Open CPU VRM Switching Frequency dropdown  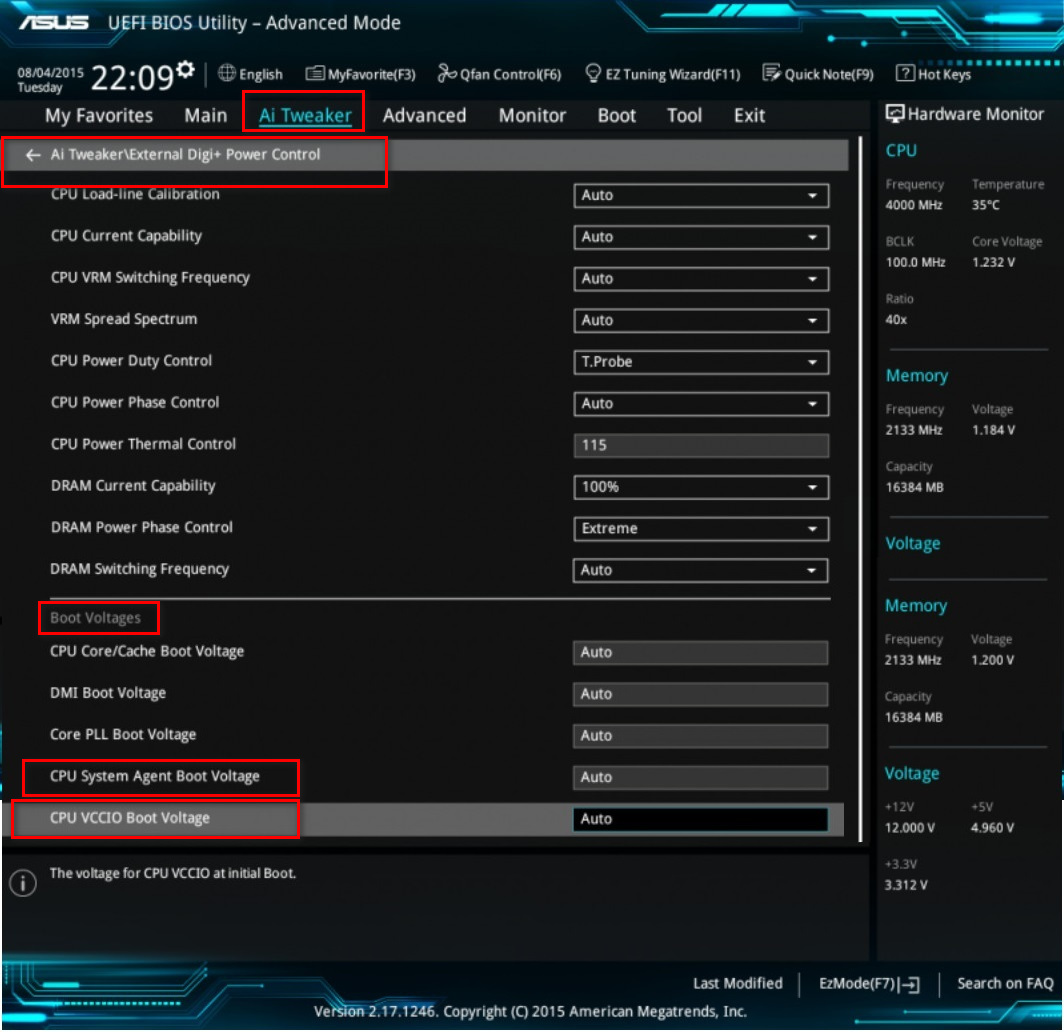tap(700, 279)
